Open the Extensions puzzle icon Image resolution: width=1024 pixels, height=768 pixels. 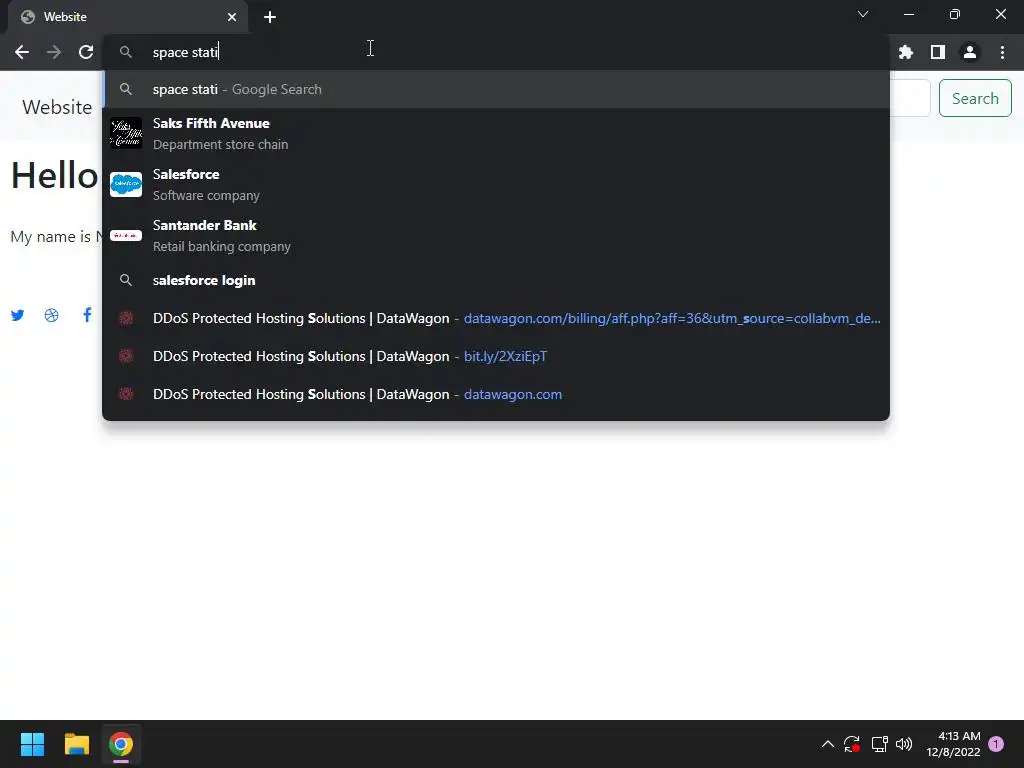[906, 52]
